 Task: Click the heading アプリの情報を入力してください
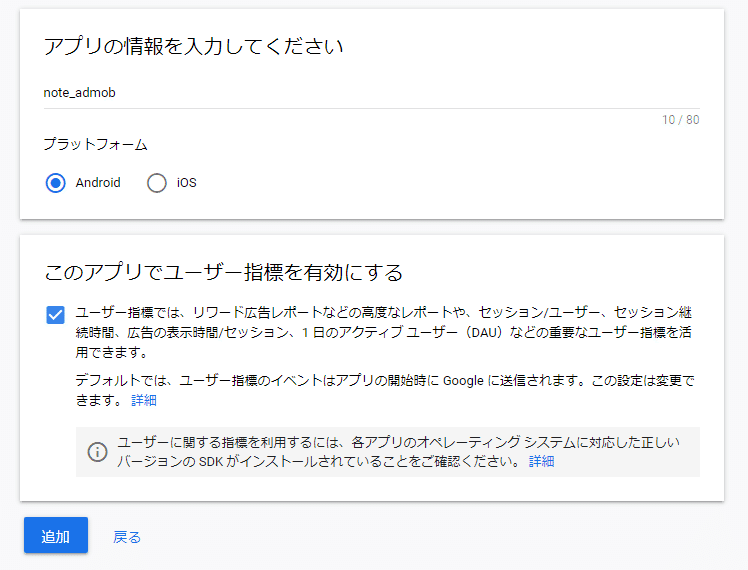point(193,46)
